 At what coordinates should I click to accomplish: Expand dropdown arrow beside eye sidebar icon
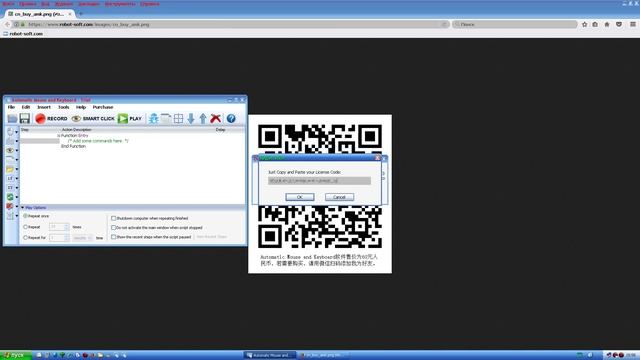pyautogui.click(x=17, y=151)
